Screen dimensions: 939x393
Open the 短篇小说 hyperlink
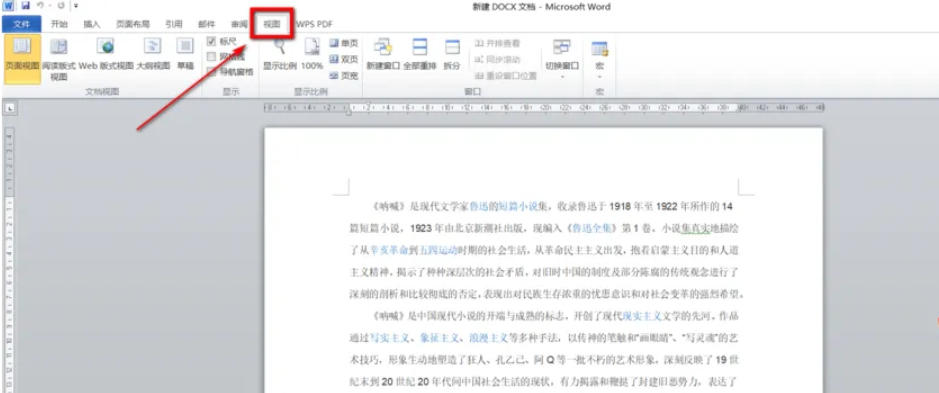click(x=518, y=207)
